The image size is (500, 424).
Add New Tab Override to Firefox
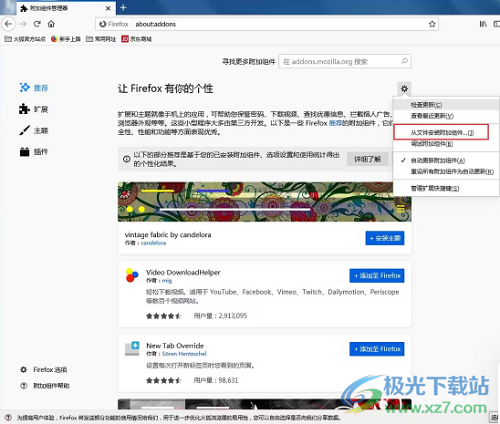(377, 349)
